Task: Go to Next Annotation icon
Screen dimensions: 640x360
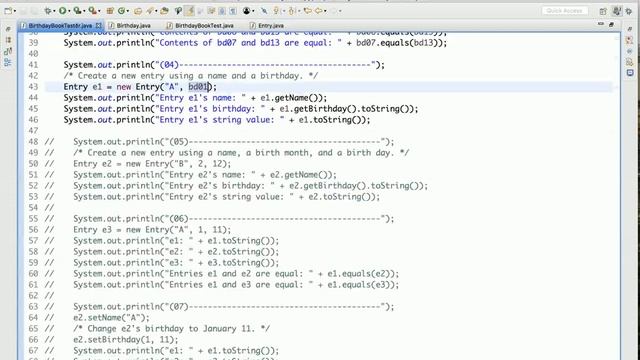Action: (x=276, y=11)
